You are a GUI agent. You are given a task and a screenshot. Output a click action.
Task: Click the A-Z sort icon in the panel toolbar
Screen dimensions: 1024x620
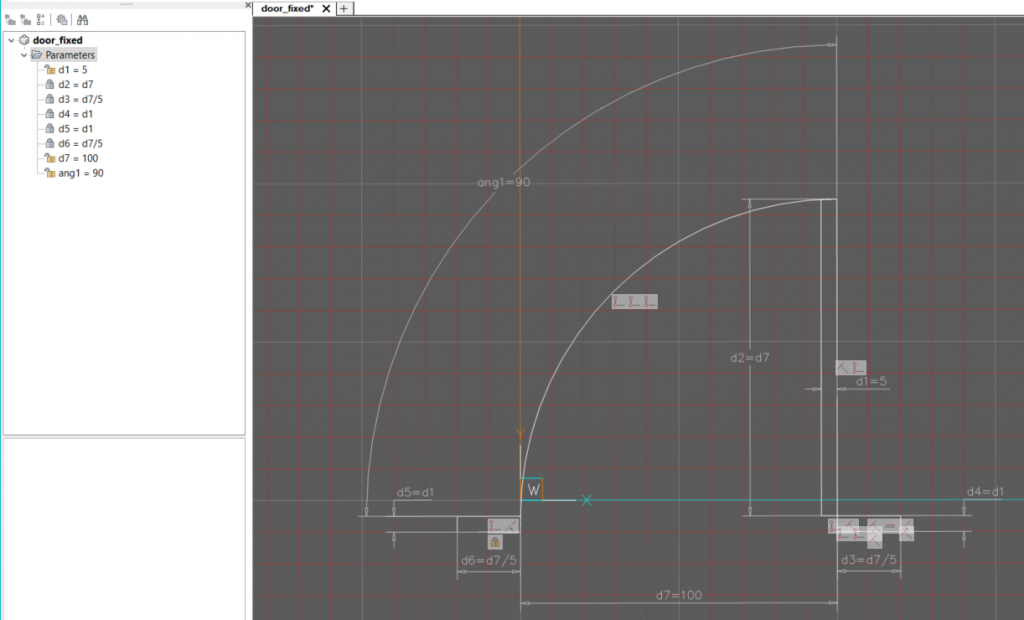coord(40,20)
